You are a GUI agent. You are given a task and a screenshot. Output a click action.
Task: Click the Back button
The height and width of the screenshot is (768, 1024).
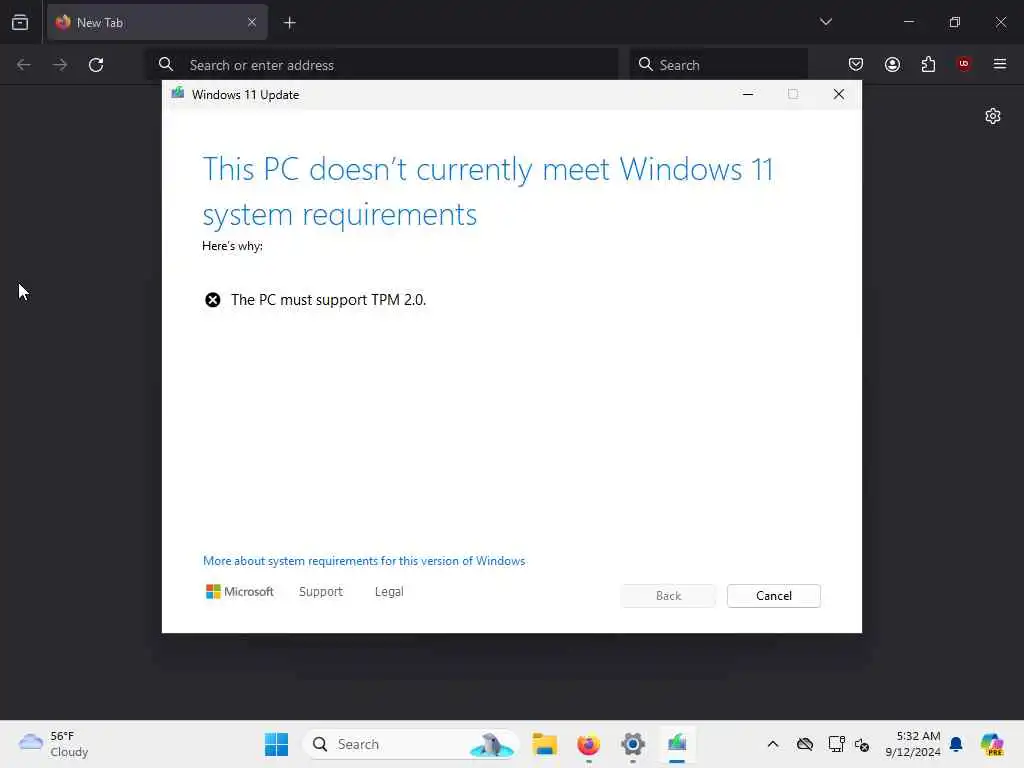point(668,596)
